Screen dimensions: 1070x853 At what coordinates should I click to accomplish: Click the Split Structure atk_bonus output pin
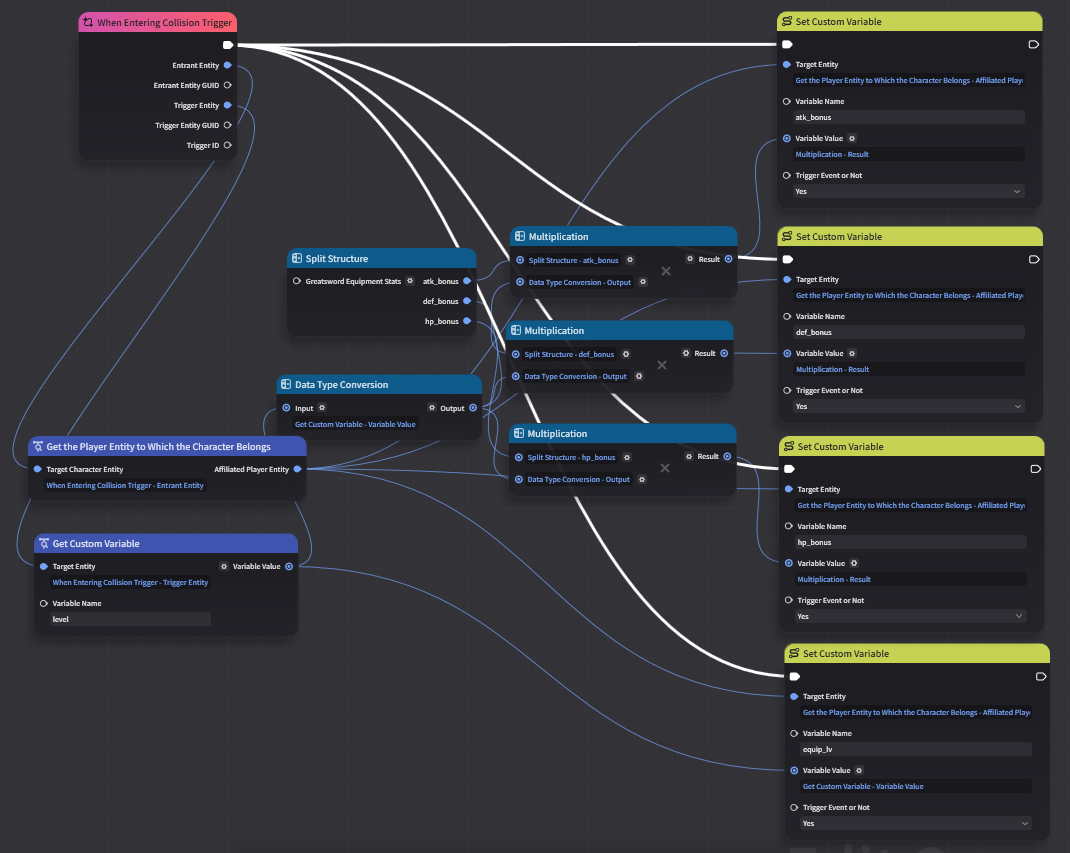tap(467, 280)
